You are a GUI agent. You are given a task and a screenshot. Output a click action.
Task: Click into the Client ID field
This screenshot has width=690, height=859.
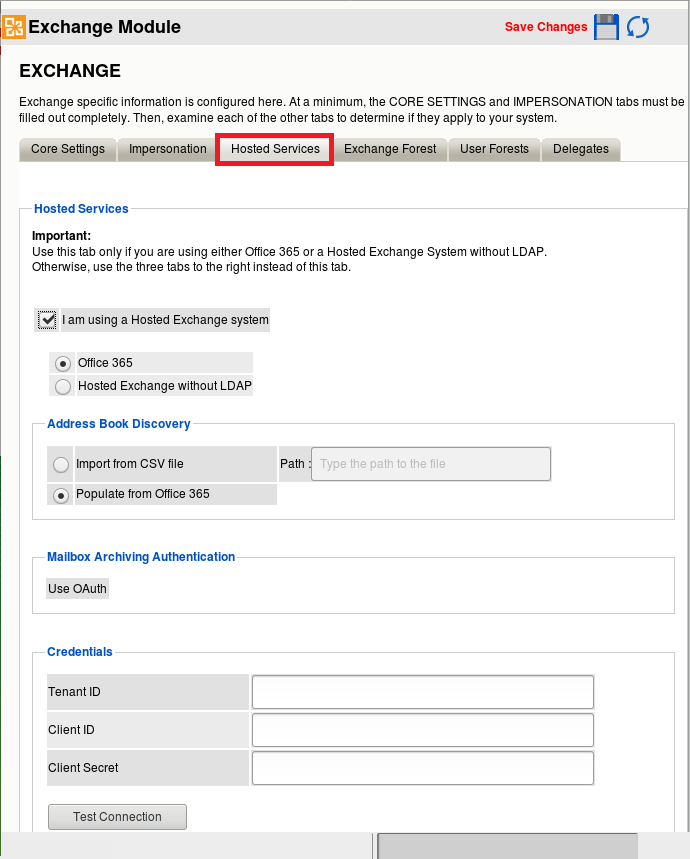point(423,730)
